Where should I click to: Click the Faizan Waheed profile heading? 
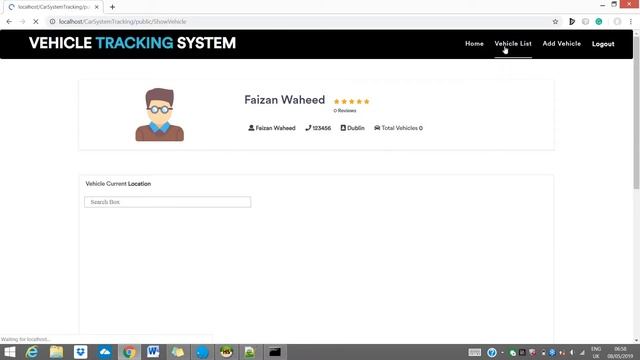click(284, 100)
